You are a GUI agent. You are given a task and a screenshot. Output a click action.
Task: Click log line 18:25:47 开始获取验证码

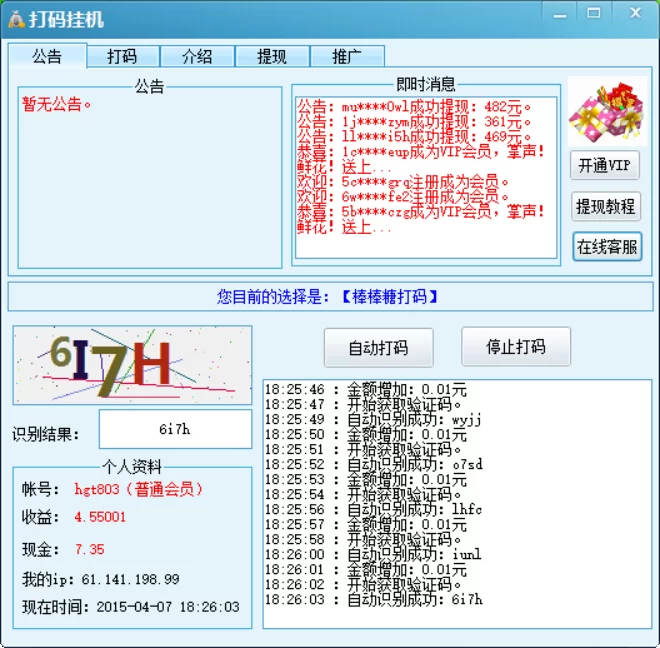[x=363, y=405]
